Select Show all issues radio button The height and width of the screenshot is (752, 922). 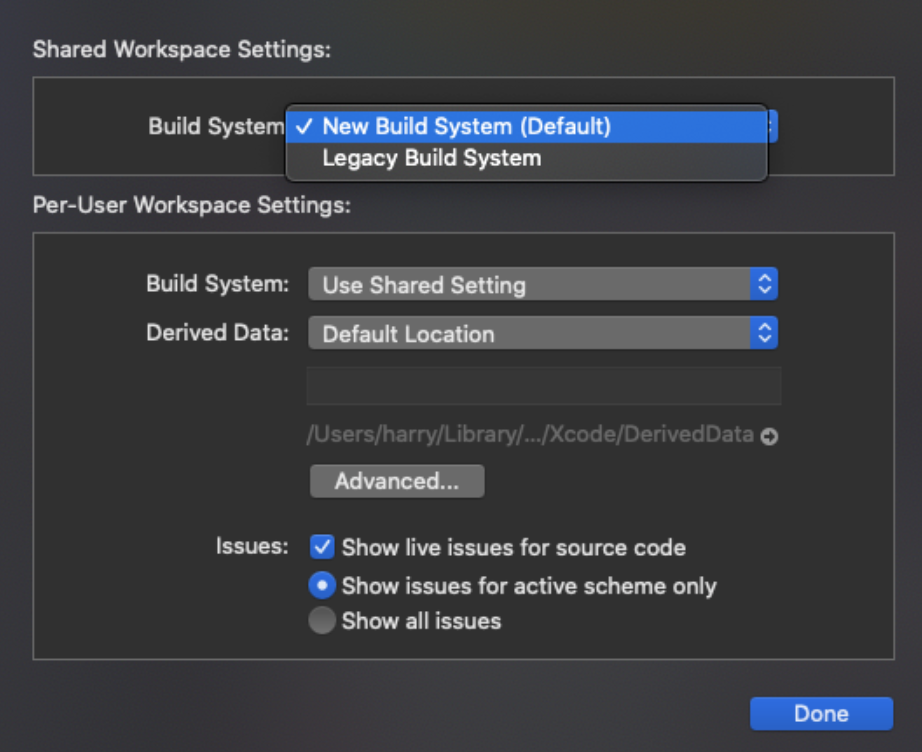(322, 621)
